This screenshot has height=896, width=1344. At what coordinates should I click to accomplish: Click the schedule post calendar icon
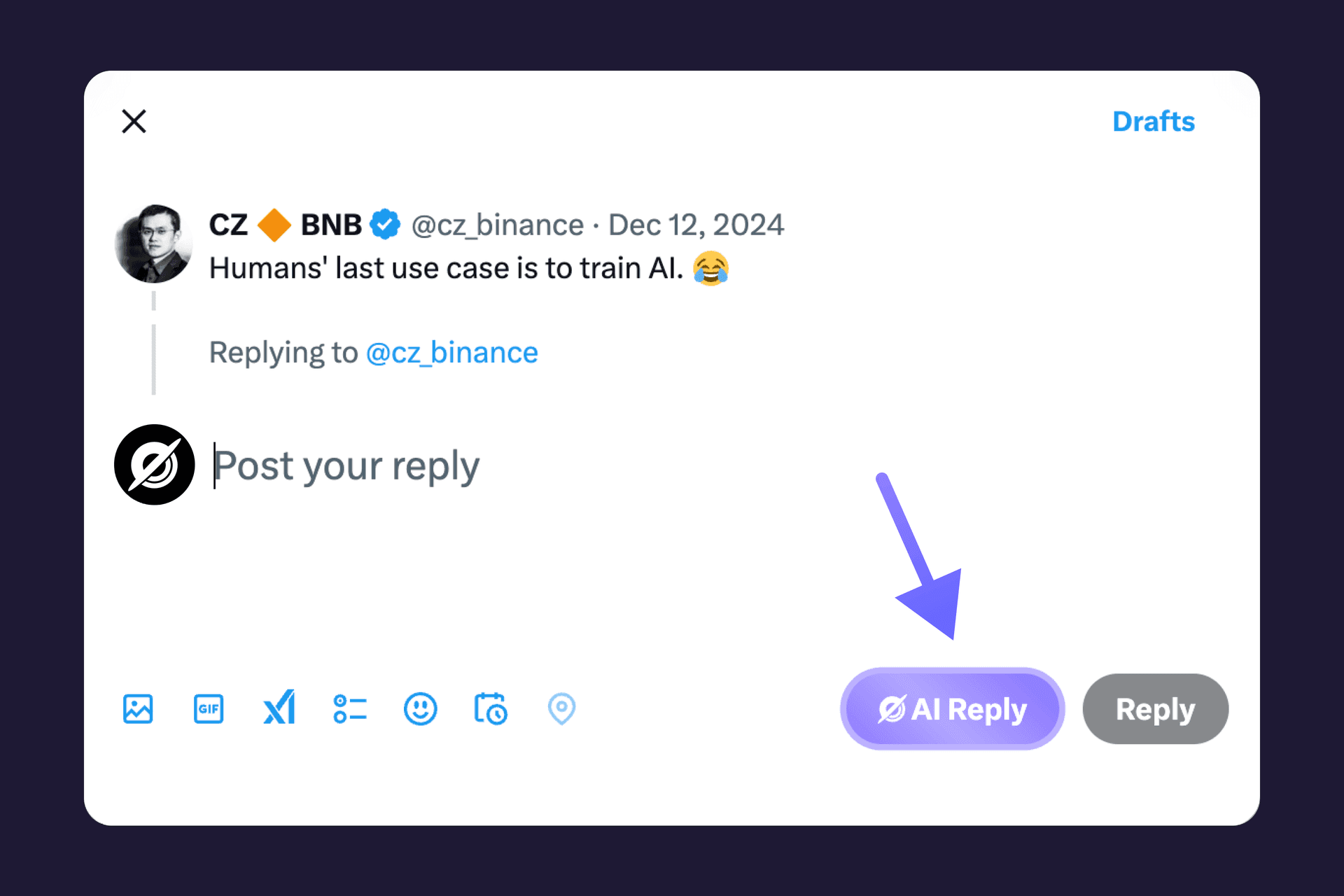click(x=491, y=708)
